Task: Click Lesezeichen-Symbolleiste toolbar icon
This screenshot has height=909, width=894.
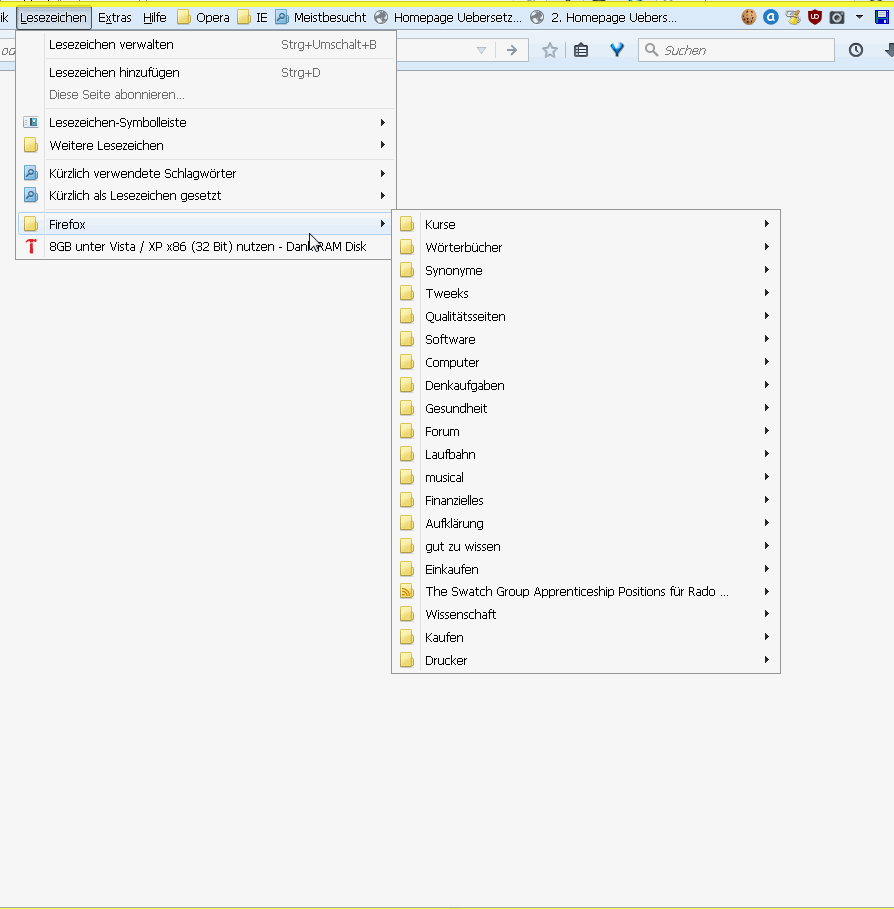Action: point(31,122)
